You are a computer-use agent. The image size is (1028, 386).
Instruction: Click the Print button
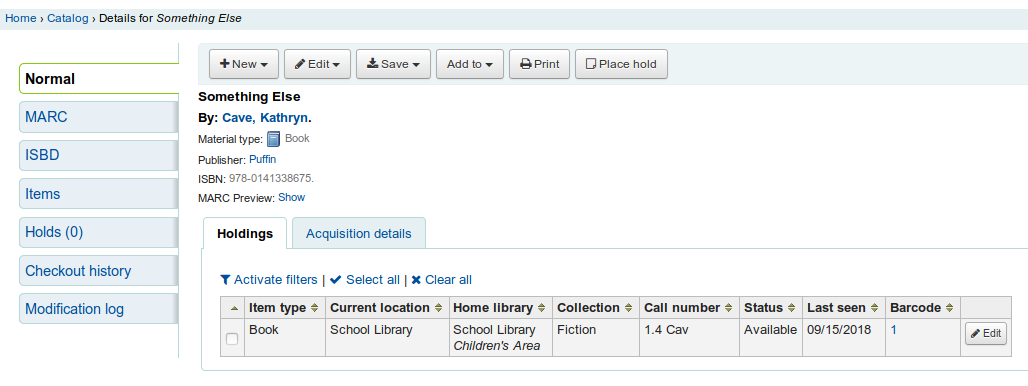click(540, 64)
